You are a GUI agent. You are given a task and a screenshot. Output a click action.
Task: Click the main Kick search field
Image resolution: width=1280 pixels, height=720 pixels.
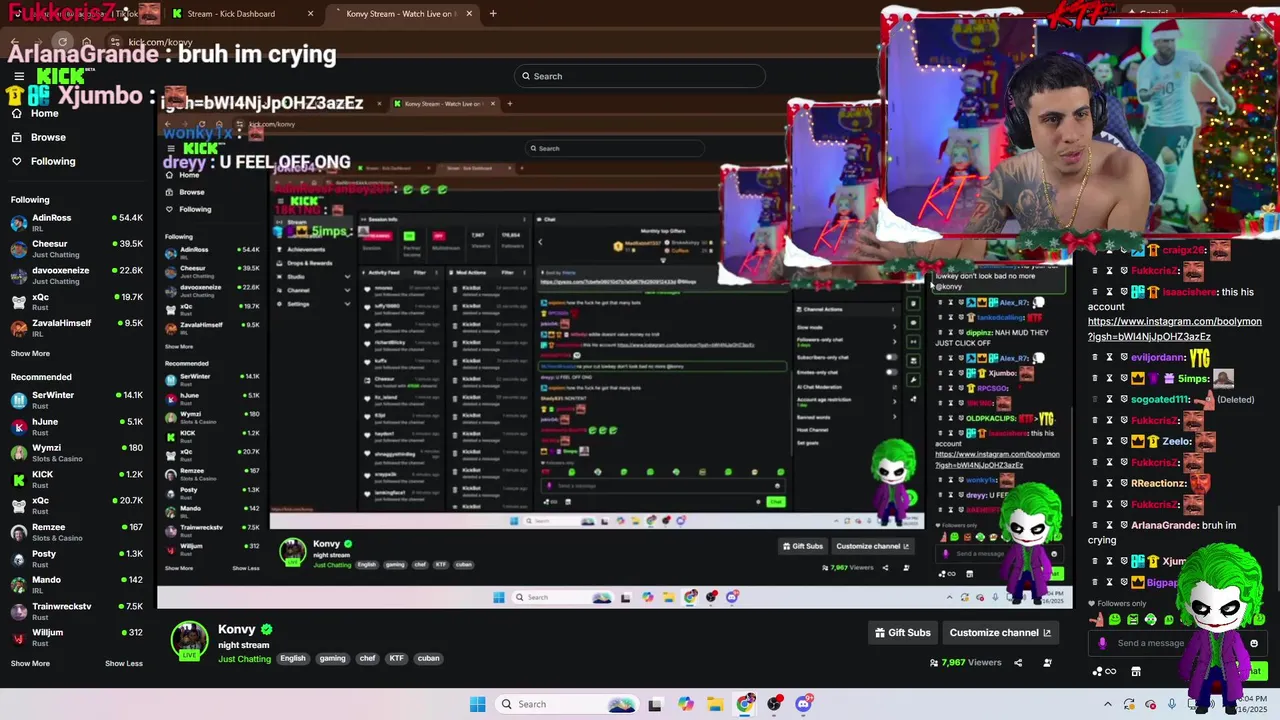640,76
